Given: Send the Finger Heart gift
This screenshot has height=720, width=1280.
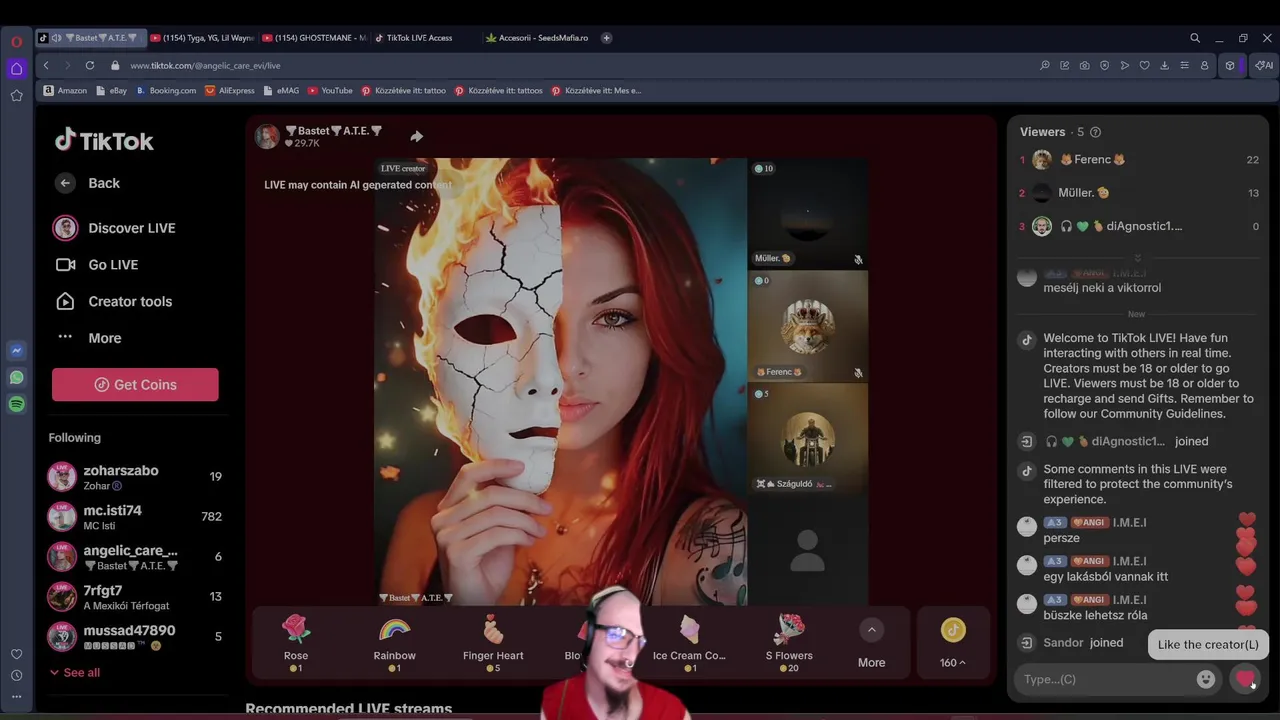Looking at the screenshot, I should pos(493,641).
